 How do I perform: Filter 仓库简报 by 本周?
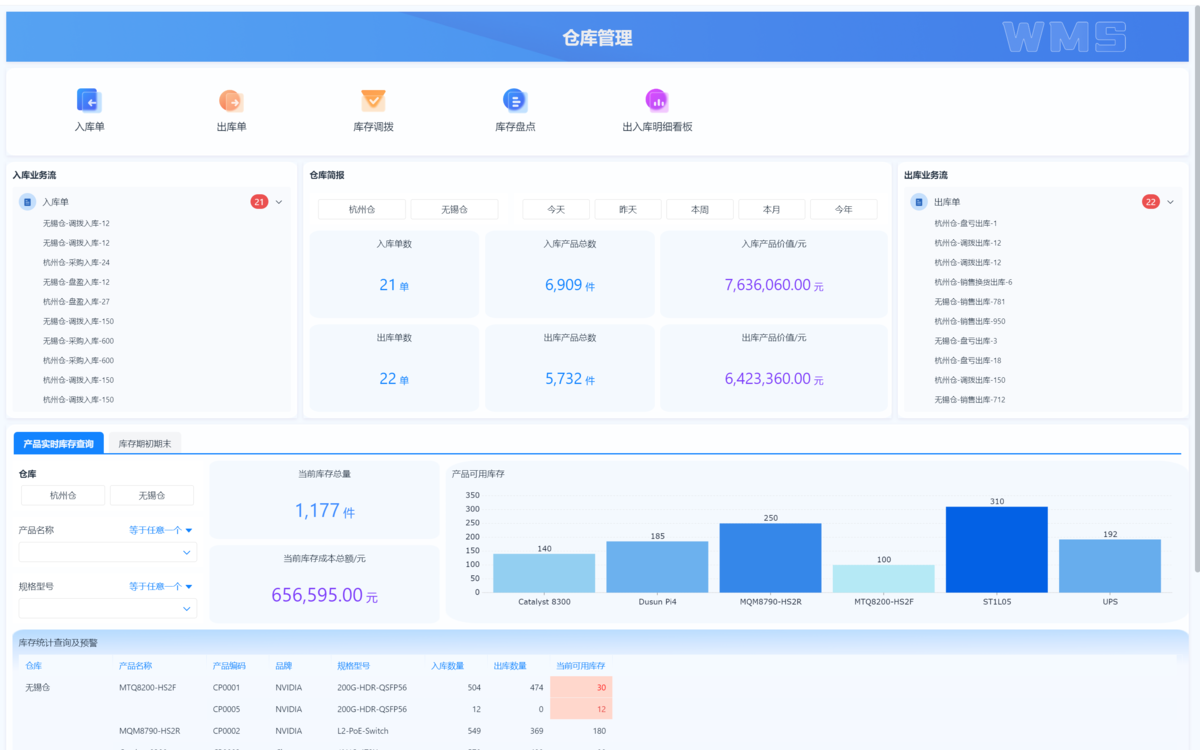point(700,210)
